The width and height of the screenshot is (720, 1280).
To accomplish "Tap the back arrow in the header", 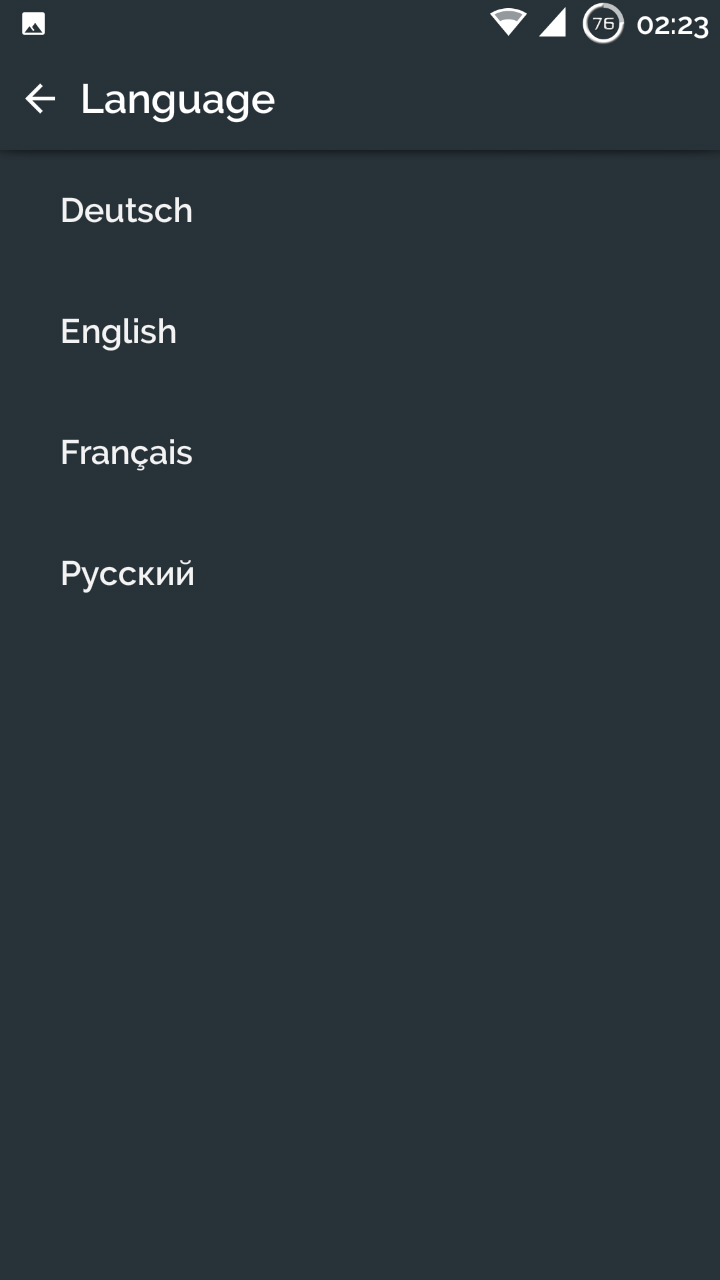I will click(x=40, y=98).
